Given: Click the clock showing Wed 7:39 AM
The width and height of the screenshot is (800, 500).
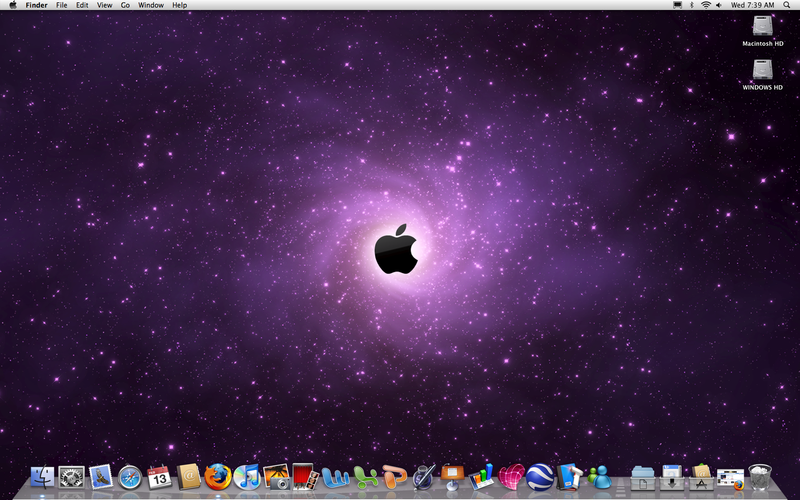Looking at the screenshot, I should 753,5.
